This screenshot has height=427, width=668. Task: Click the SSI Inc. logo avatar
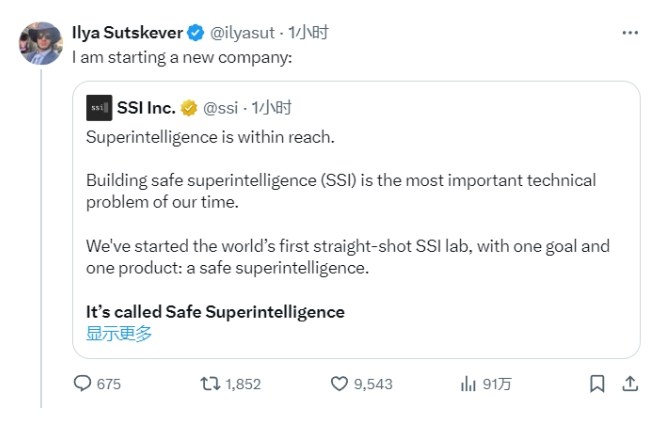pyautogui.click(x=99, y=107)
